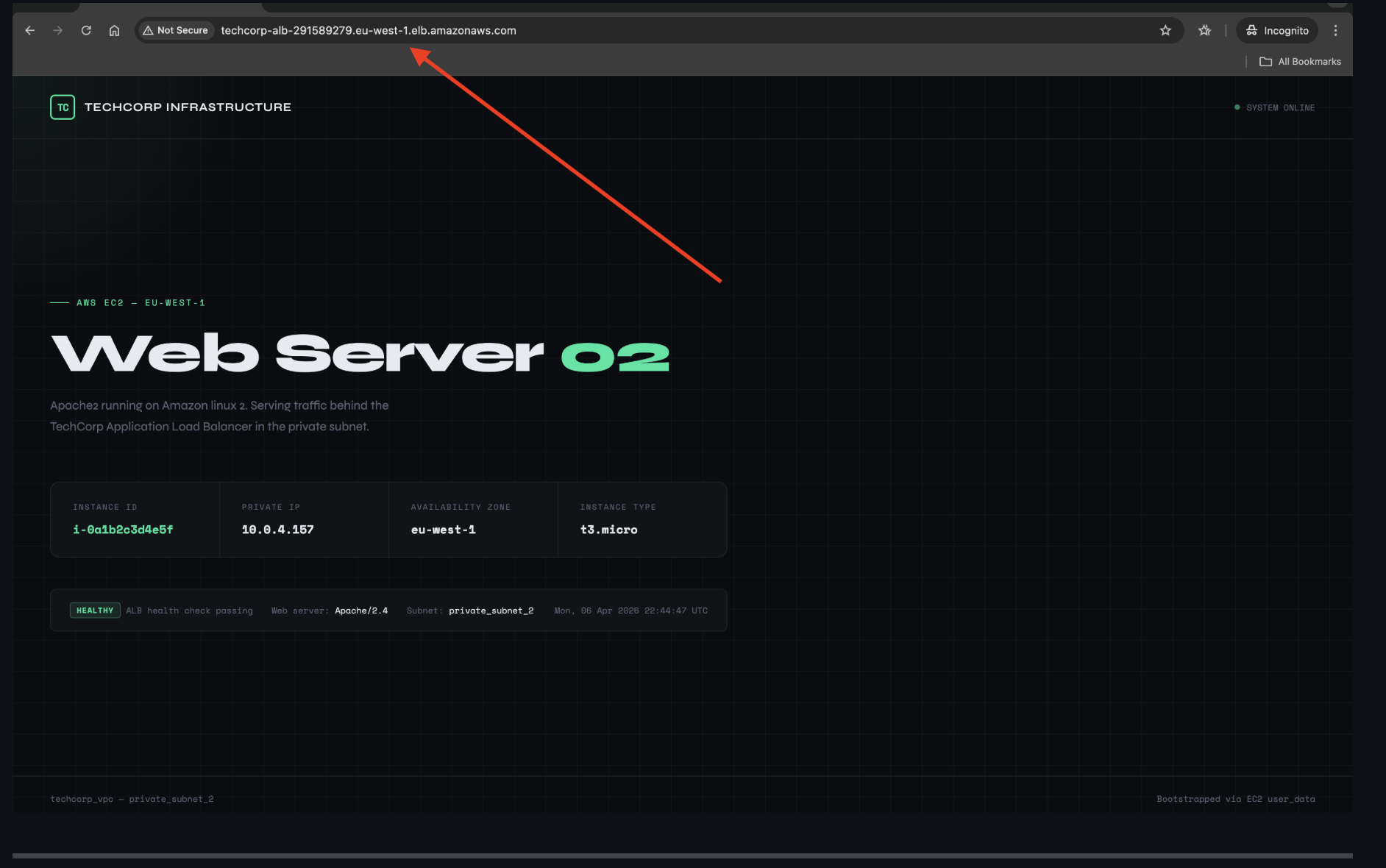Image resolution: width=1386 pixels, height=868 pixels.
Task: Click the Bootstrapped via EC2 user_data footer
Action: pos(1236,799)
